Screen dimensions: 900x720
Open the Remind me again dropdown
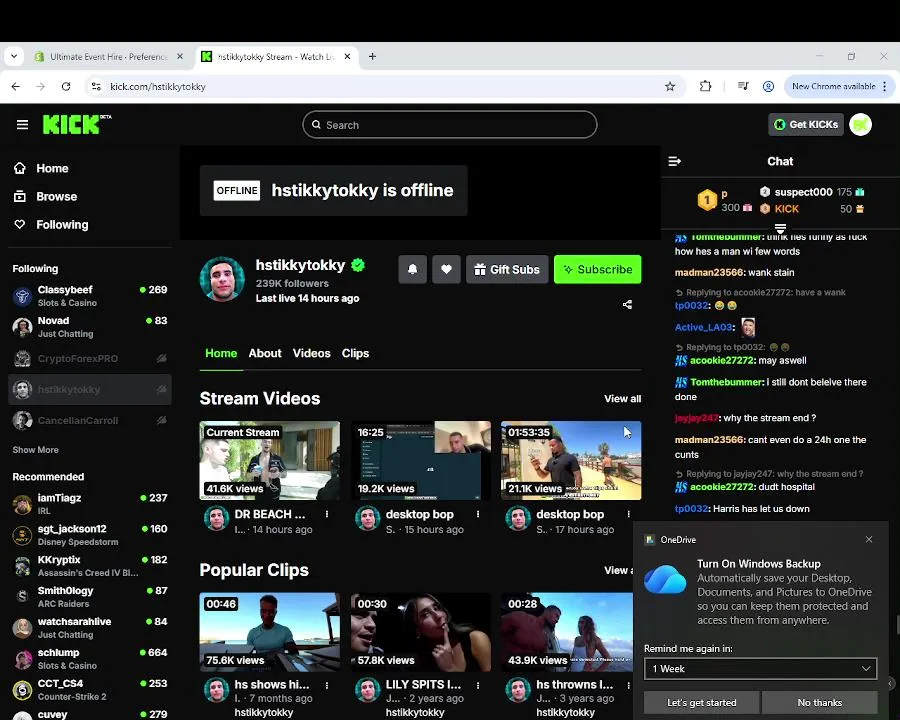pyautogui.click(x=761, y=669)
